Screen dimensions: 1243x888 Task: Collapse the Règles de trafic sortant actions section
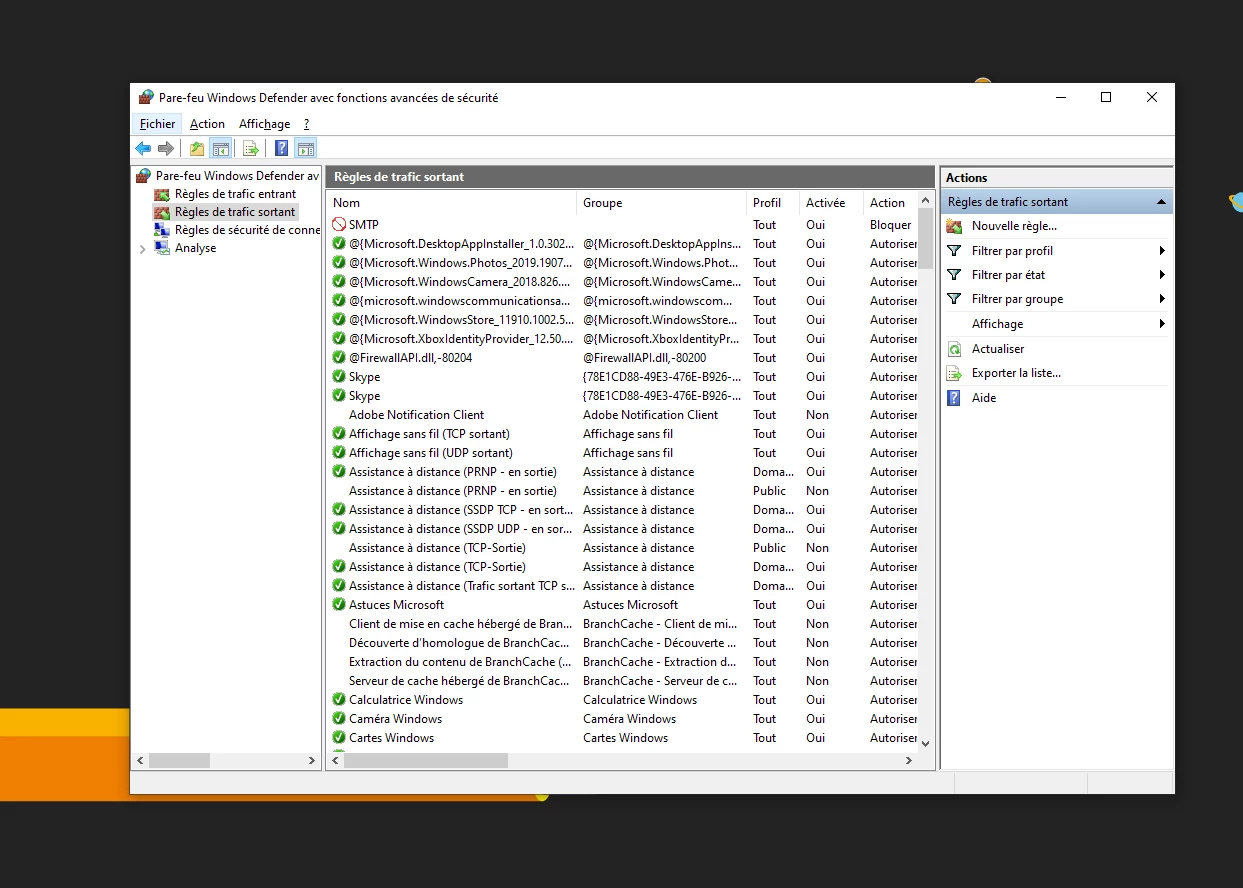coord(1161,202)
